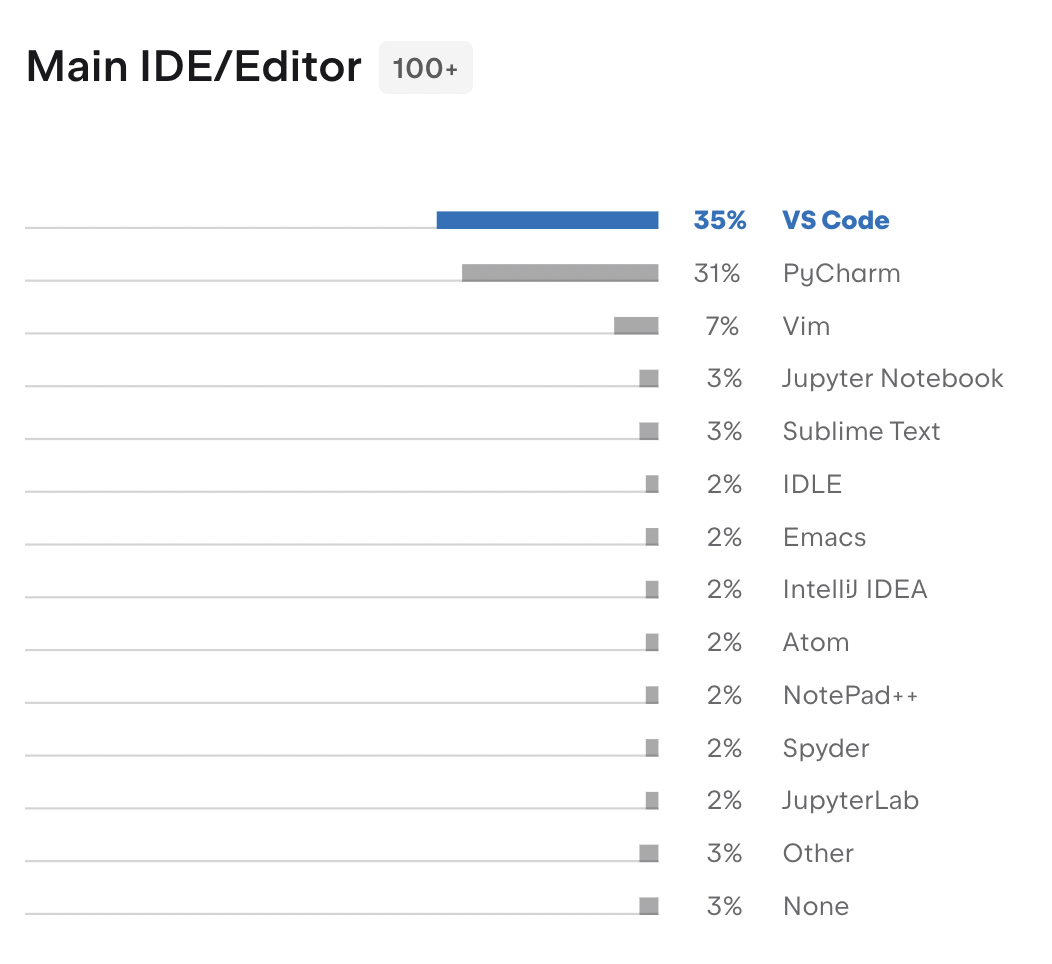Select the VS Code label

point(836,220)
